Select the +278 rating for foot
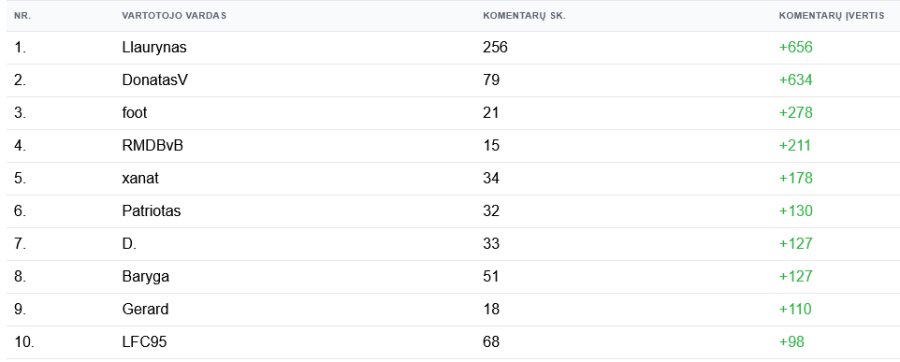Screen dimensions: 900x362 [796, 112]
